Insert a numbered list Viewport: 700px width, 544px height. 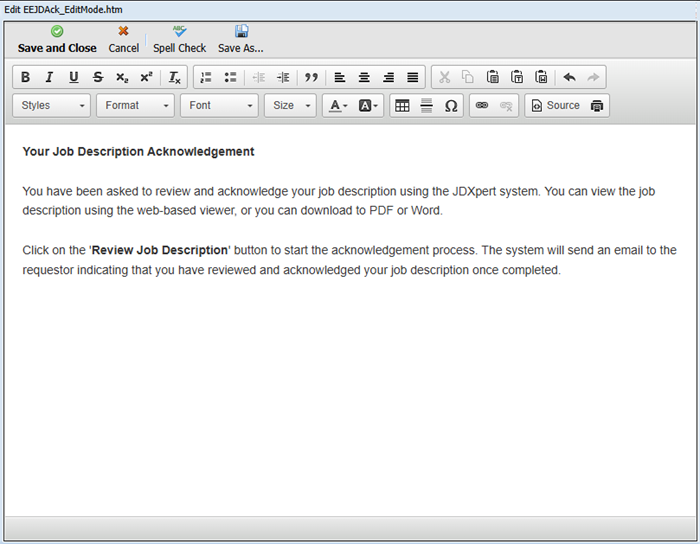coord(206,77)
